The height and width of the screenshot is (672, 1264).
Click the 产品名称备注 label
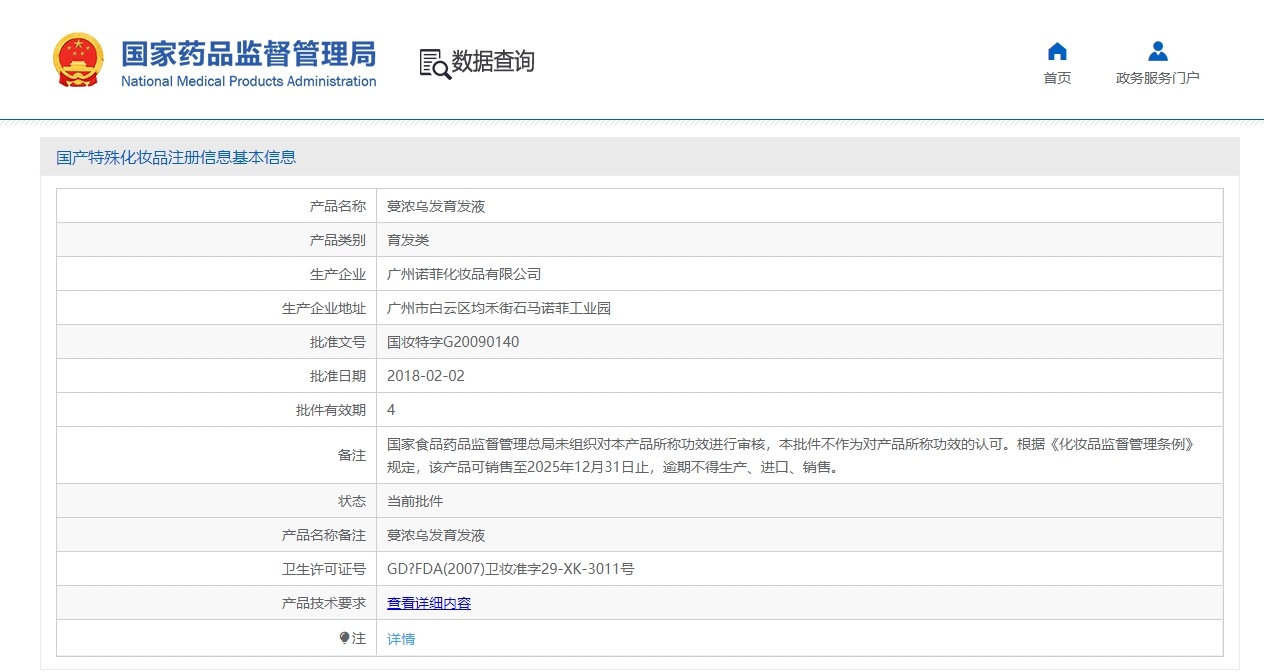(x=324, y=535)
